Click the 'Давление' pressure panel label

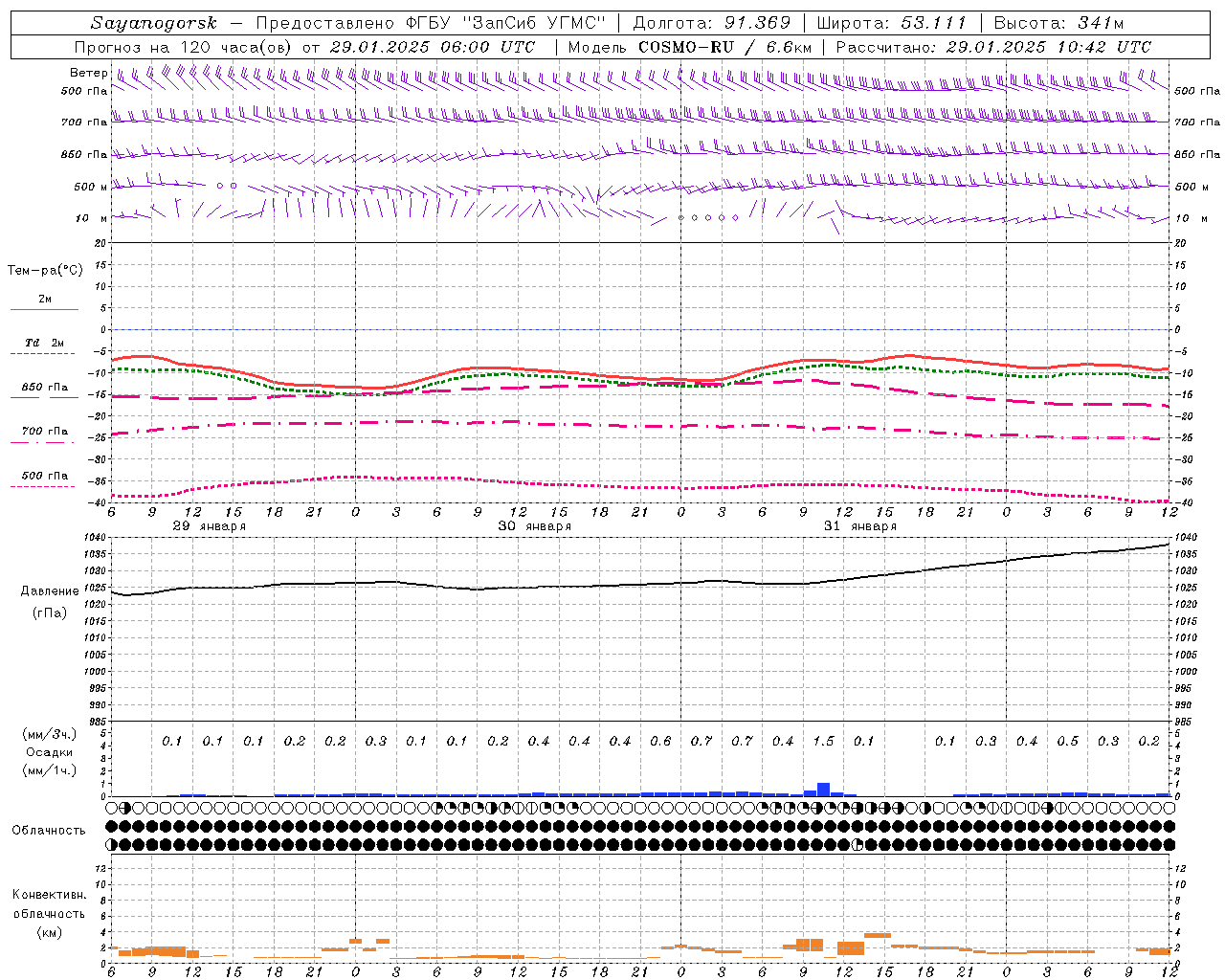tap(50, 591)
